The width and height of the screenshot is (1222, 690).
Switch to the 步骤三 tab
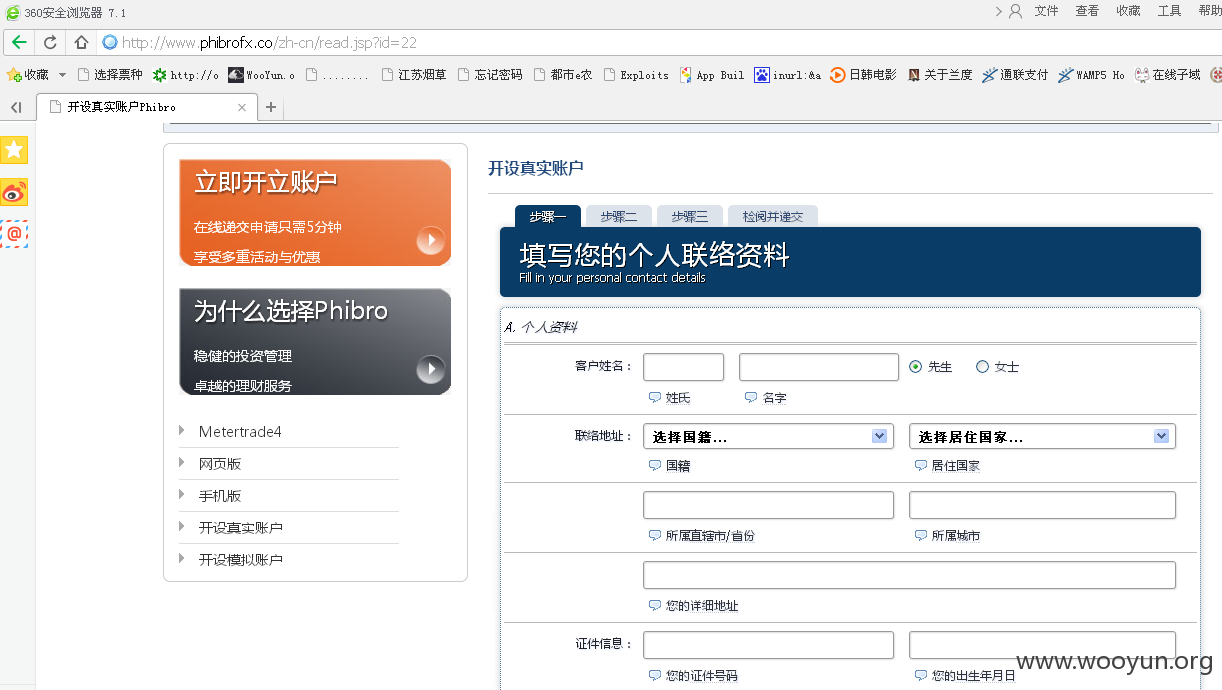pyautogui.click(x=690, y=216)
